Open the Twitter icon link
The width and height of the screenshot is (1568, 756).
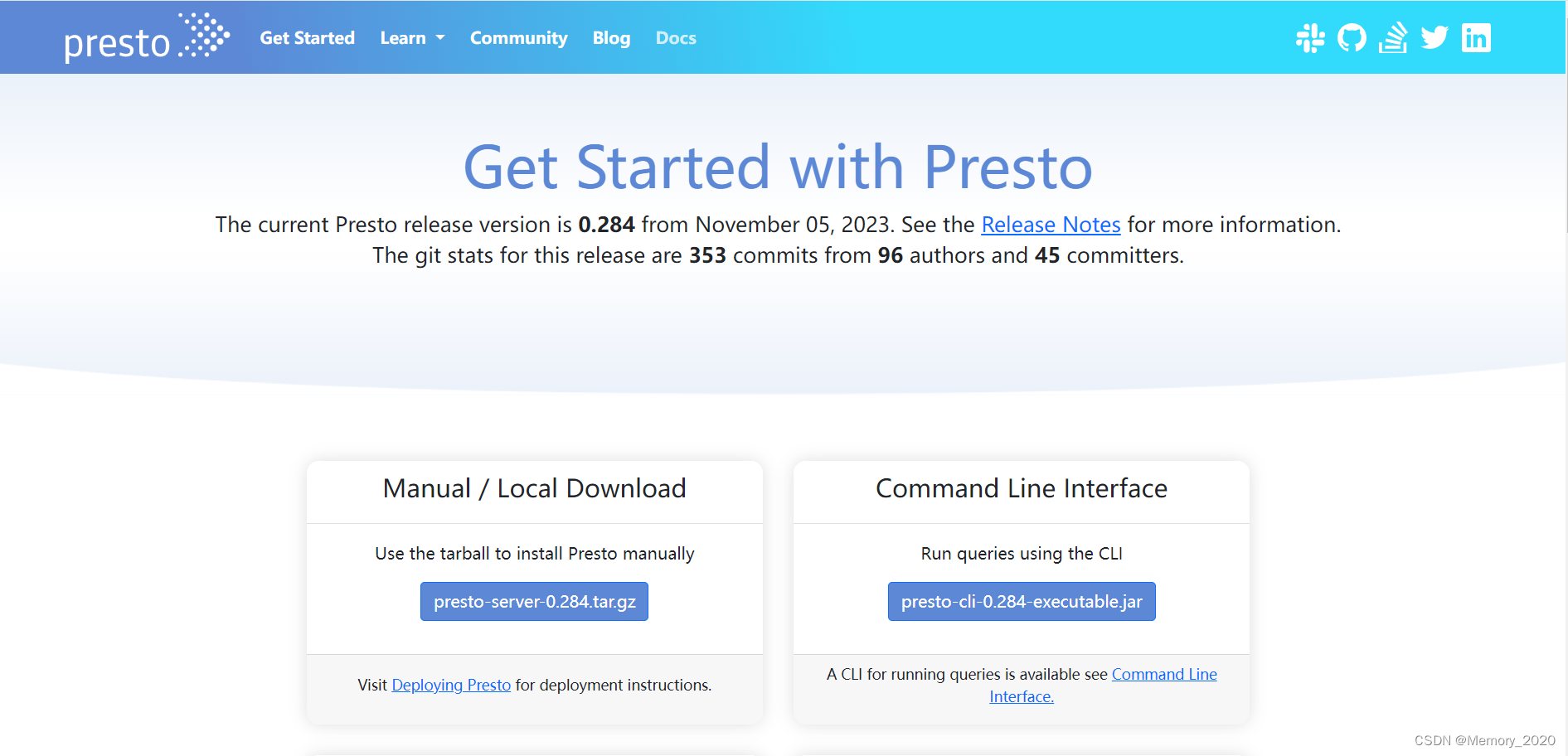click(1435, 38)
